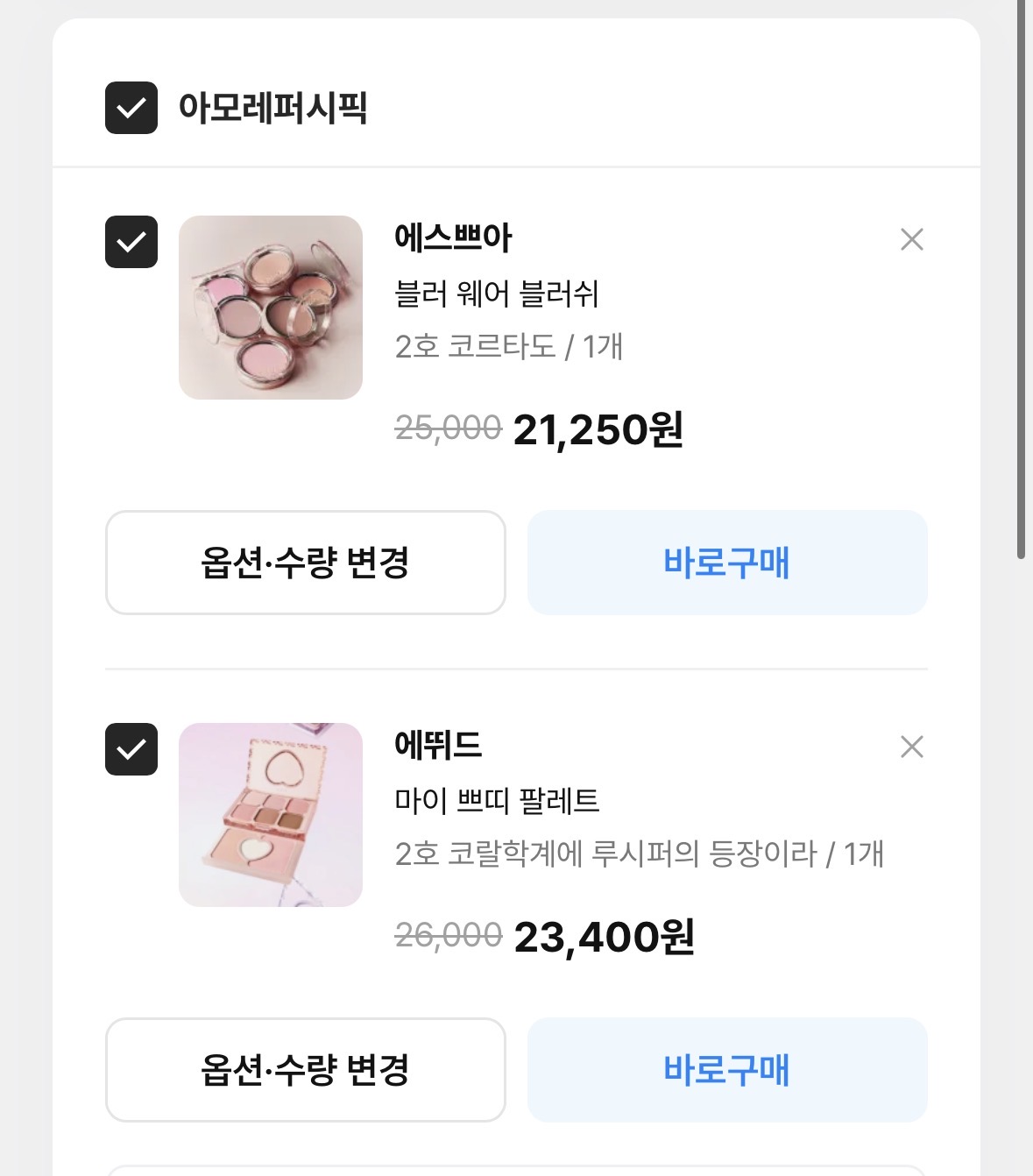Click the 에뛰드 brand name
Screen dimensions: 1033x1176
click(438, 745)
